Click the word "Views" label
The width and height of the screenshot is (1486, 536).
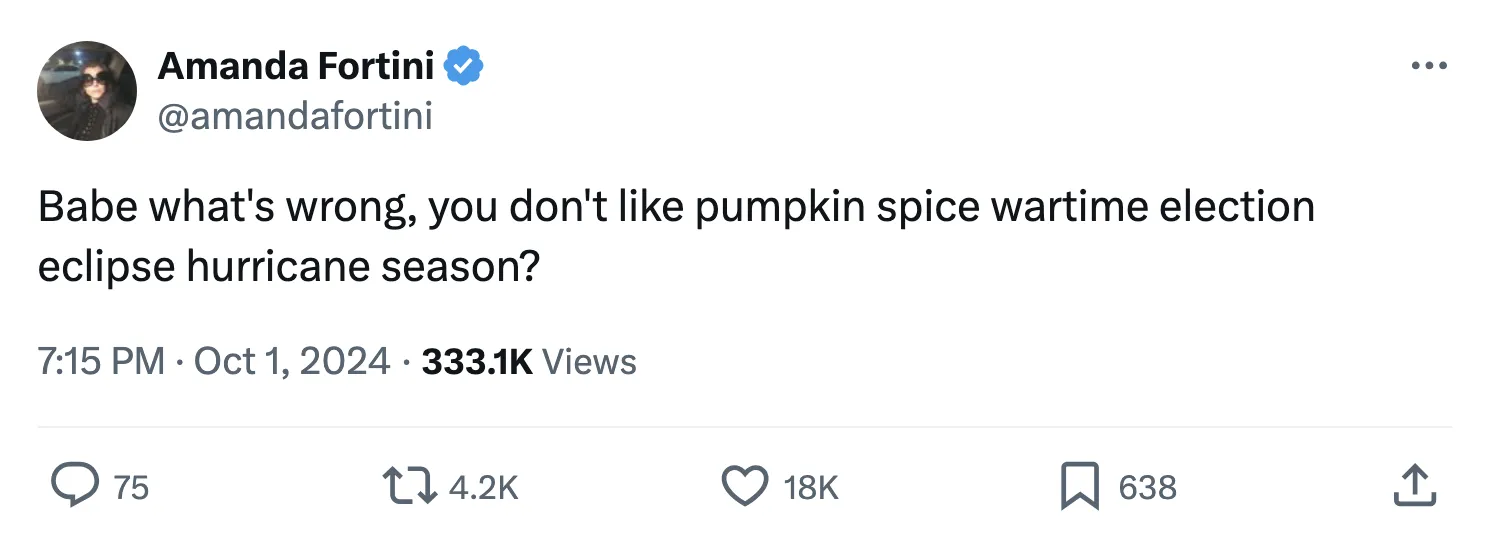click(x=589, y=361)
